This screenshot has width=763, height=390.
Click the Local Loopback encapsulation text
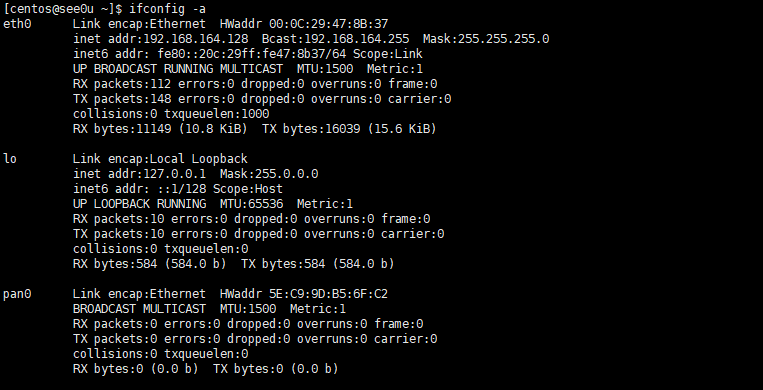(x=199, y=159)
